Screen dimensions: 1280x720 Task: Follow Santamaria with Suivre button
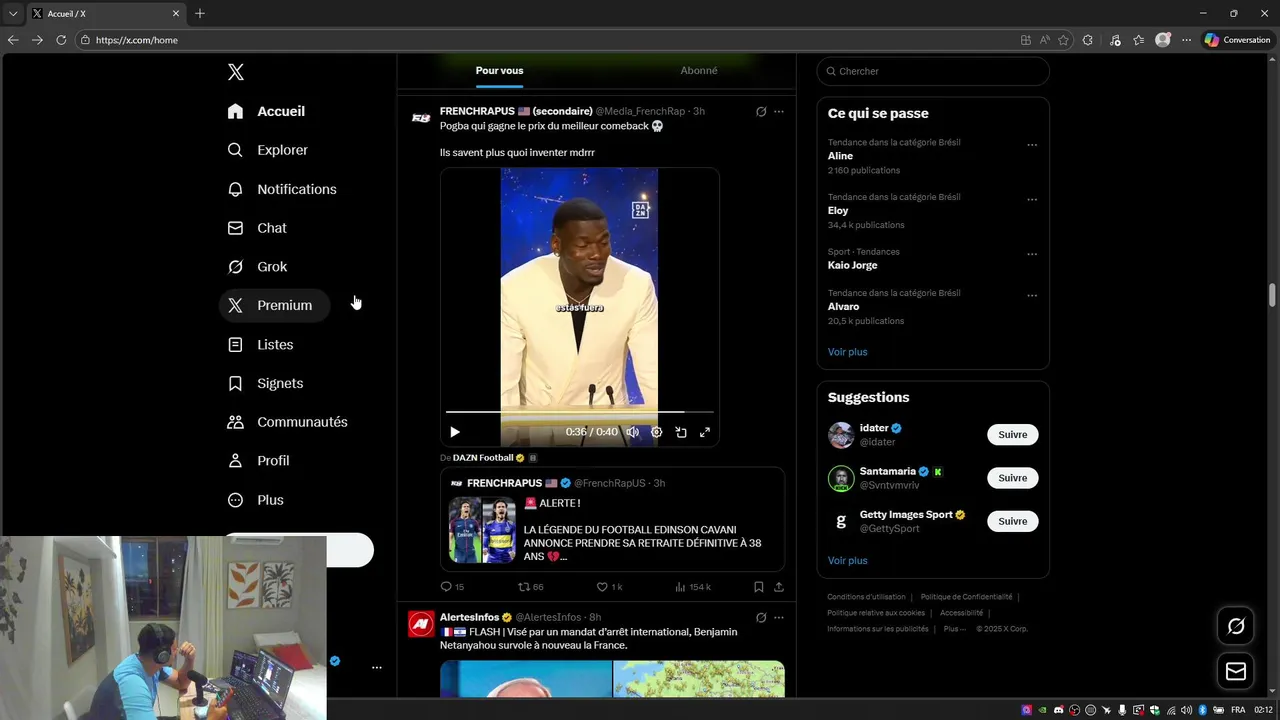click(x=1012, y=478)
